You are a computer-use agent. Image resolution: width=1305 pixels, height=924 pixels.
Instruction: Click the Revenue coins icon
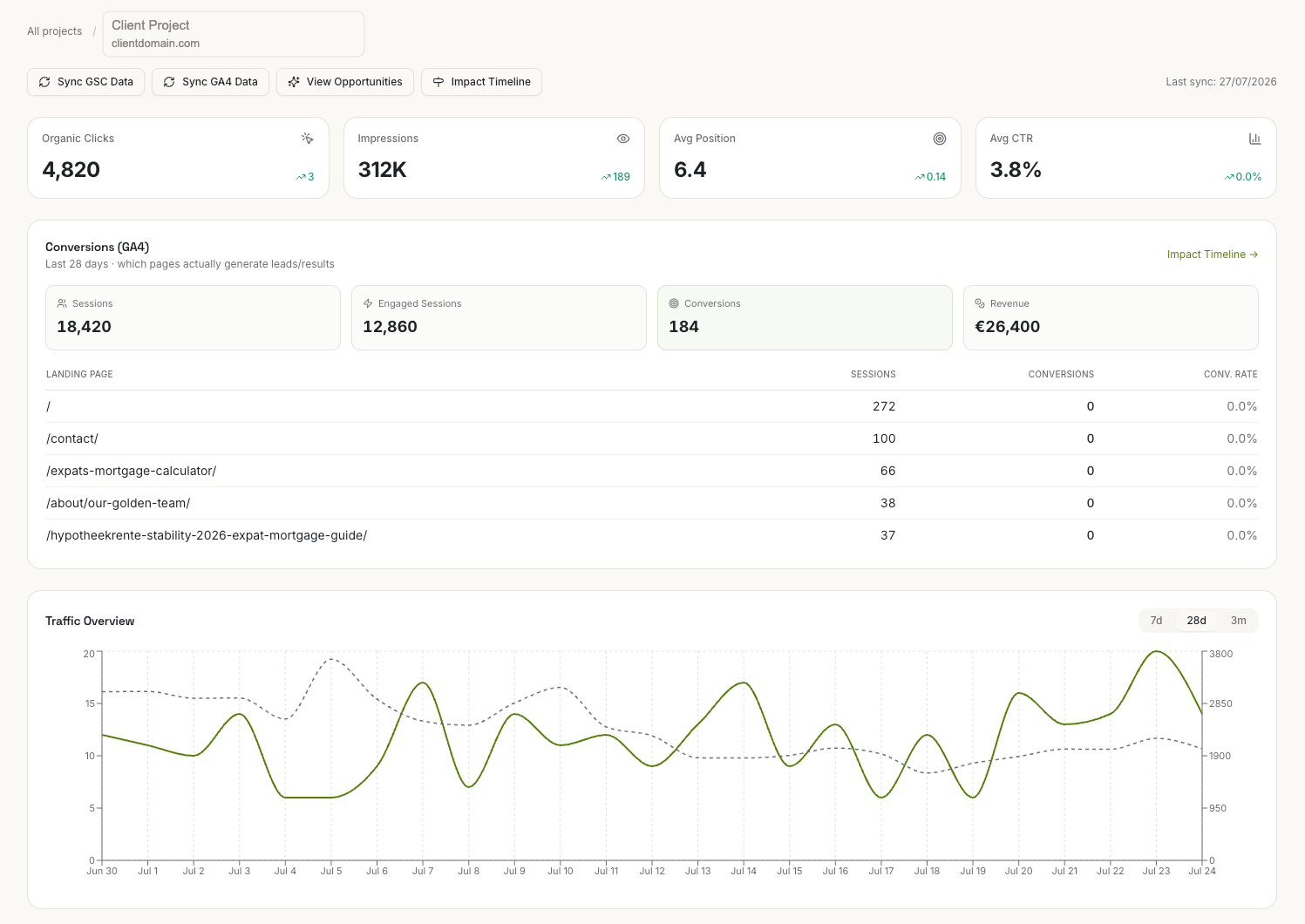[980, 303]
